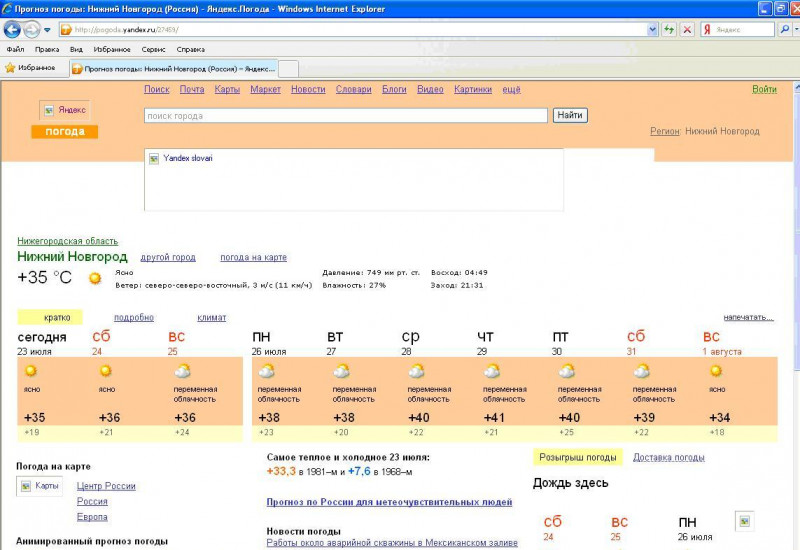Open the Центр России map link

click(x=106, y=486)
